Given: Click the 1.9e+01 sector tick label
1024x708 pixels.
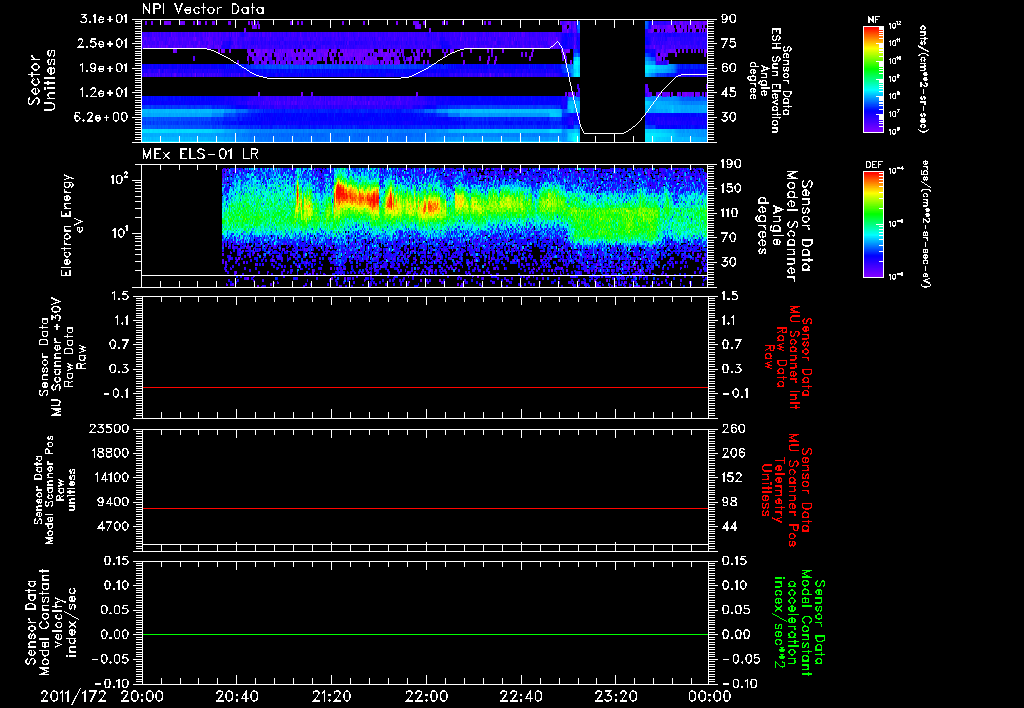Looking at the screenshot, I should [x=105, y=68].
